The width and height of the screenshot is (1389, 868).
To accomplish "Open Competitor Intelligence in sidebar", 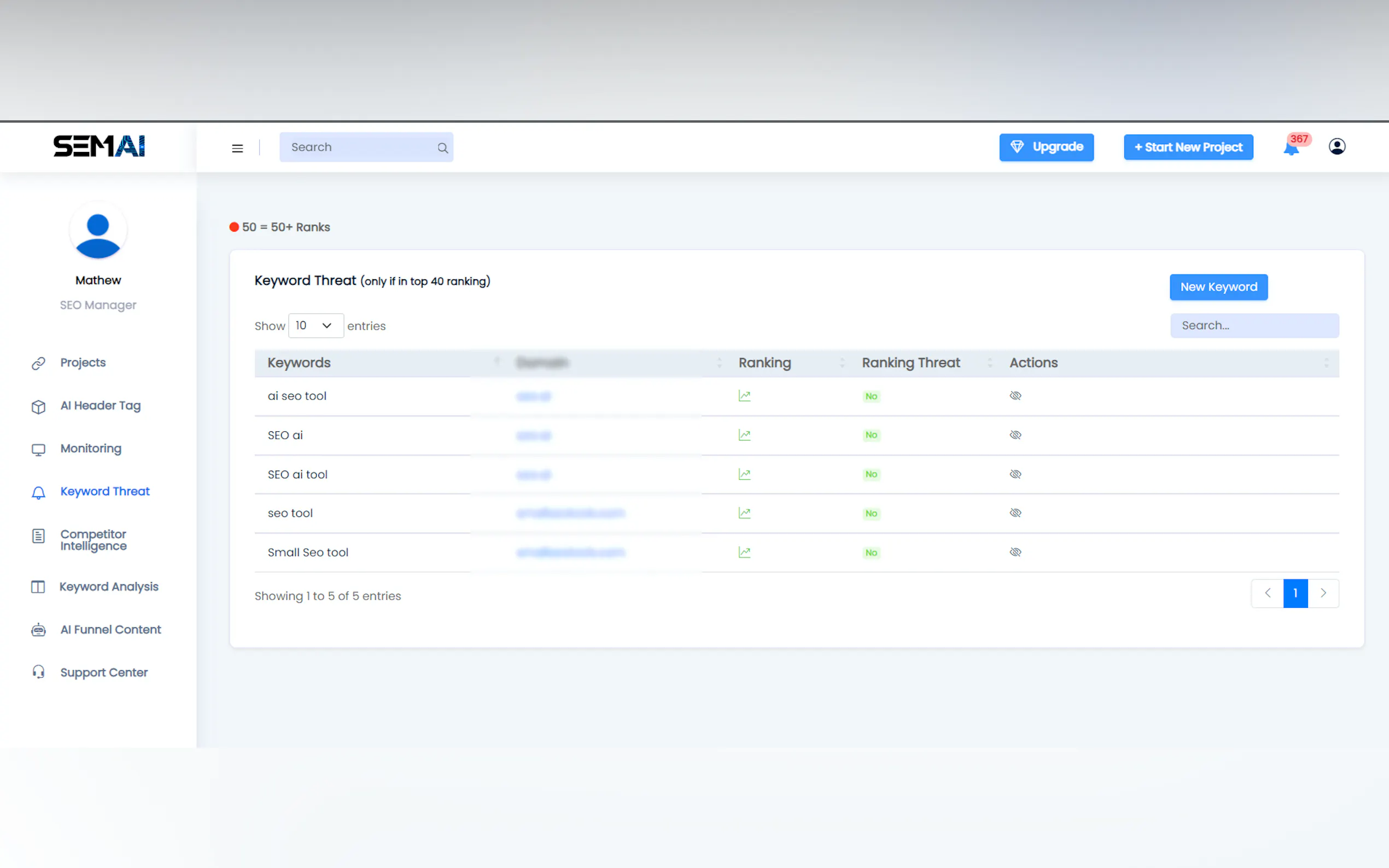I will [93, 539].
